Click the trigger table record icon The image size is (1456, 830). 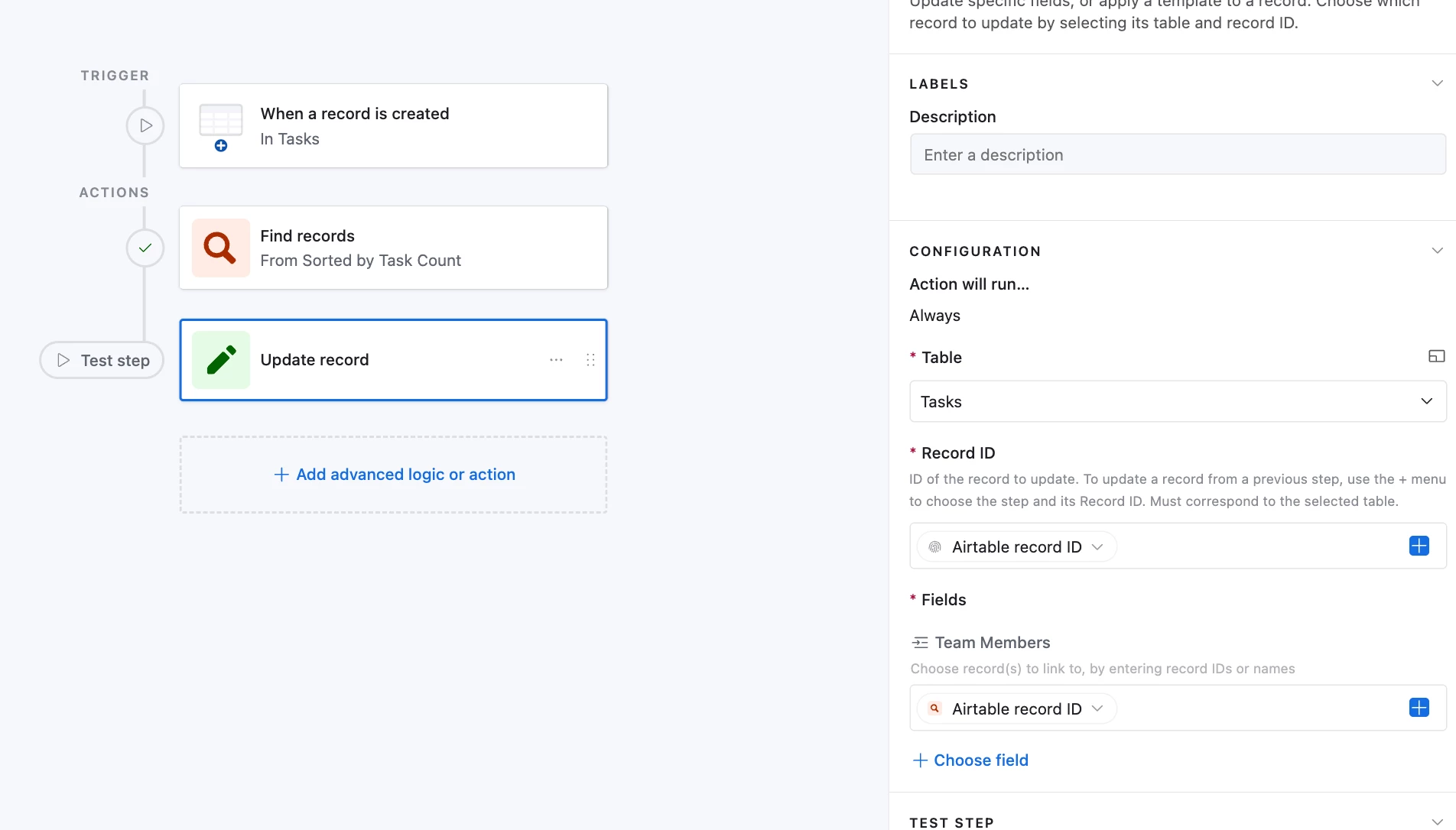pyautogui.click(x=220, y=126)
